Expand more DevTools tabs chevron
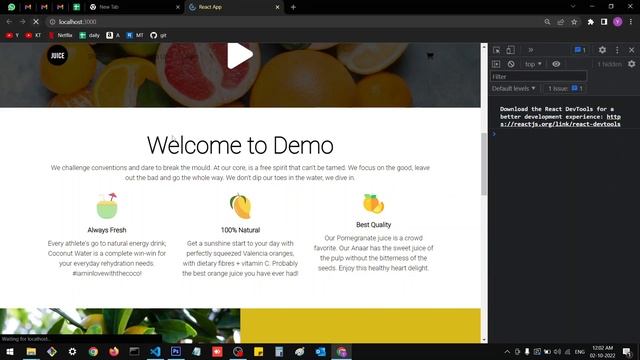This screenshot has width=640, height=360. tap(531, 50)
